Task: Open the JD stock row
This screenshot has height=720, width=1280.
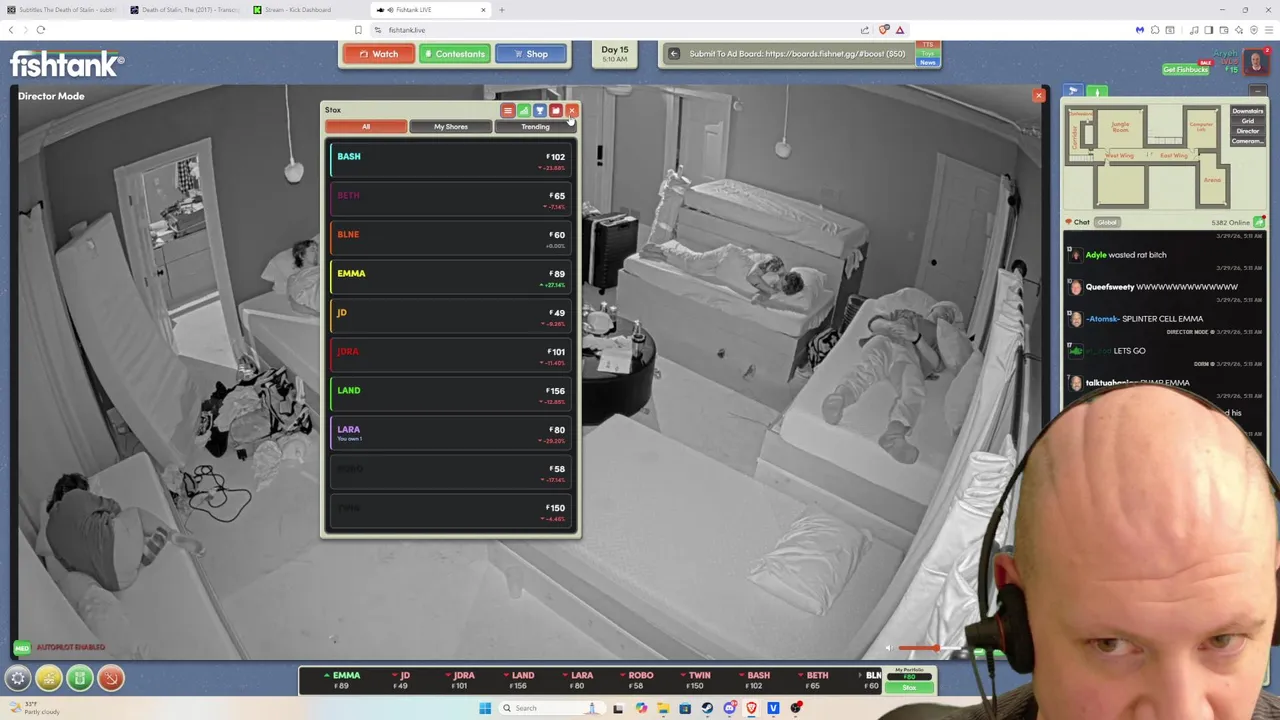Action: pos(450,316)
